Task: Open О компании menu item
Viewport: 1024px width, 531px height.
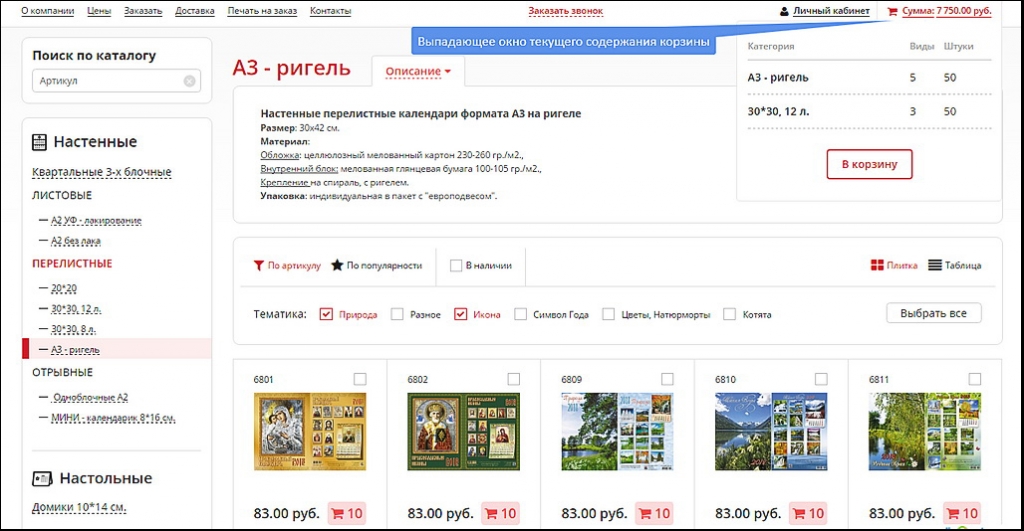Action: click(x=48, y=11)
